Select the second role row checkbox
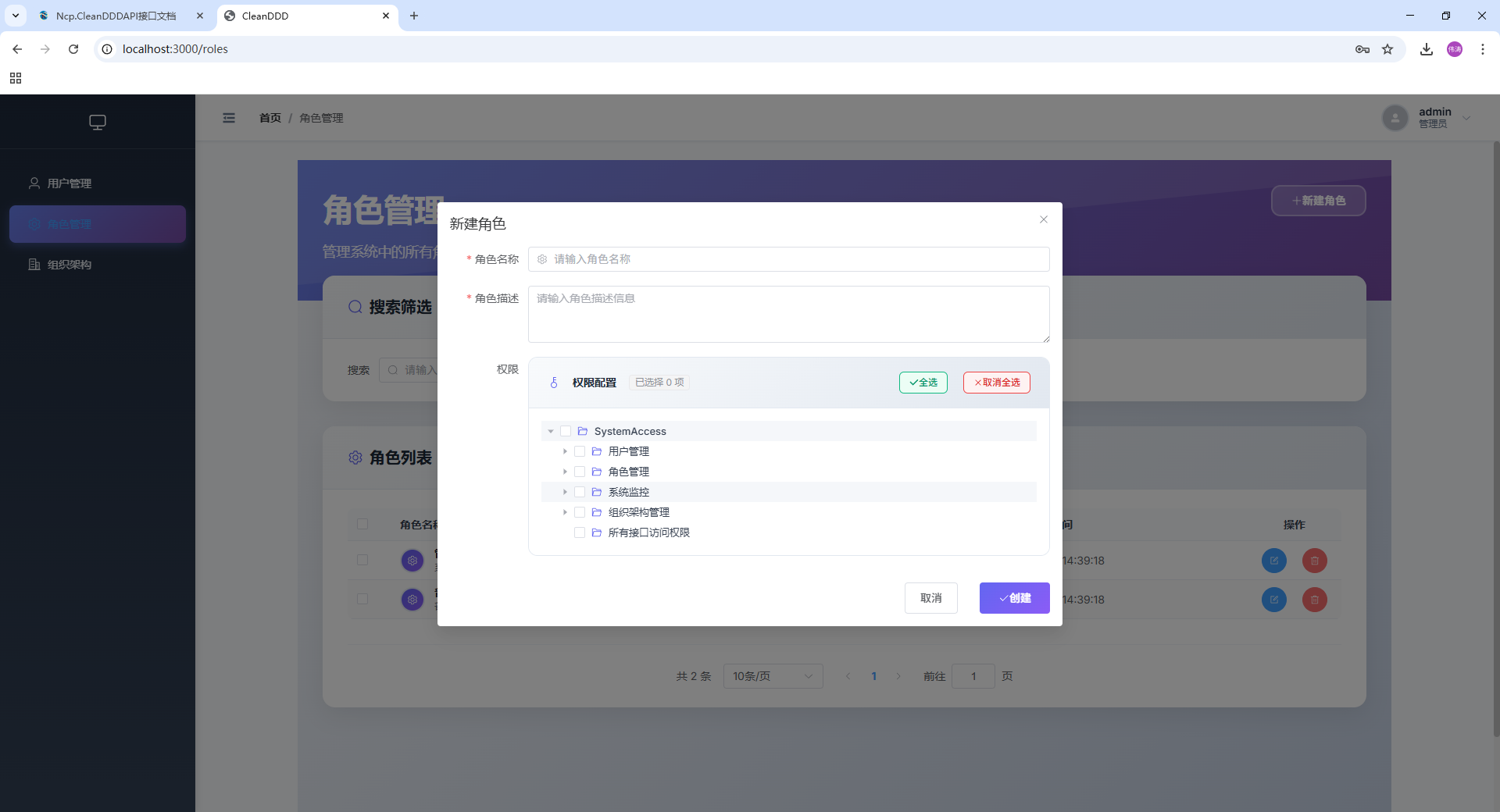The height and width of the screenshot is (812, 1500). click(362, 599)
